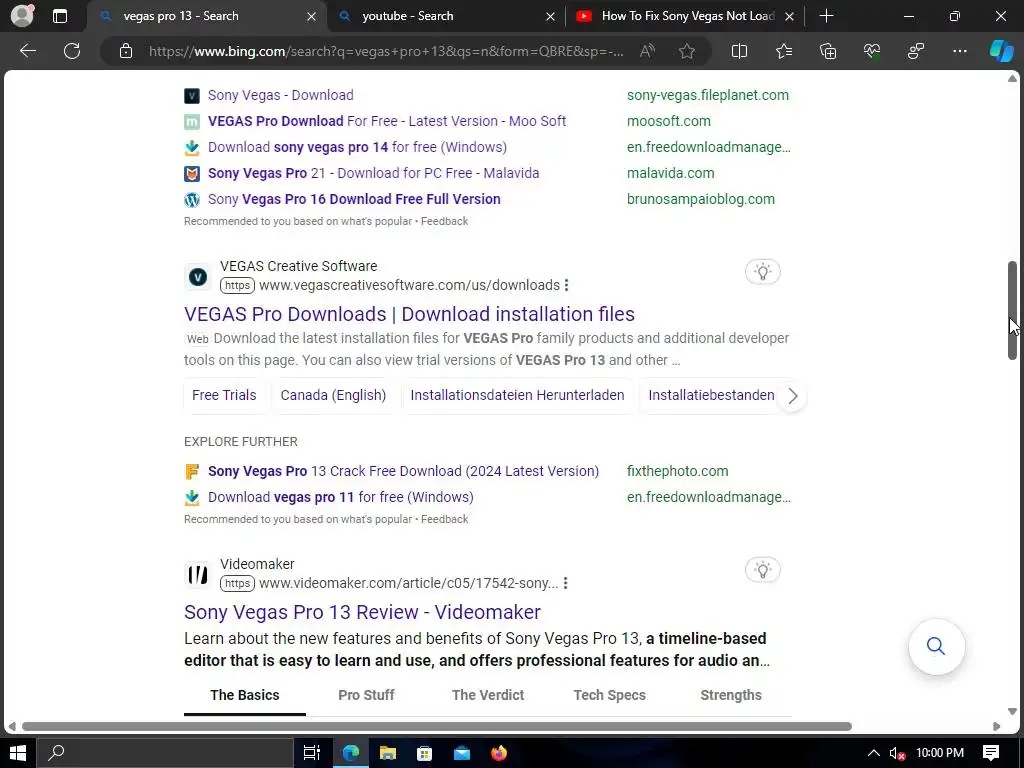Click fixthephoto.com domain text
Screen dimensions: 1024x768
677,472
